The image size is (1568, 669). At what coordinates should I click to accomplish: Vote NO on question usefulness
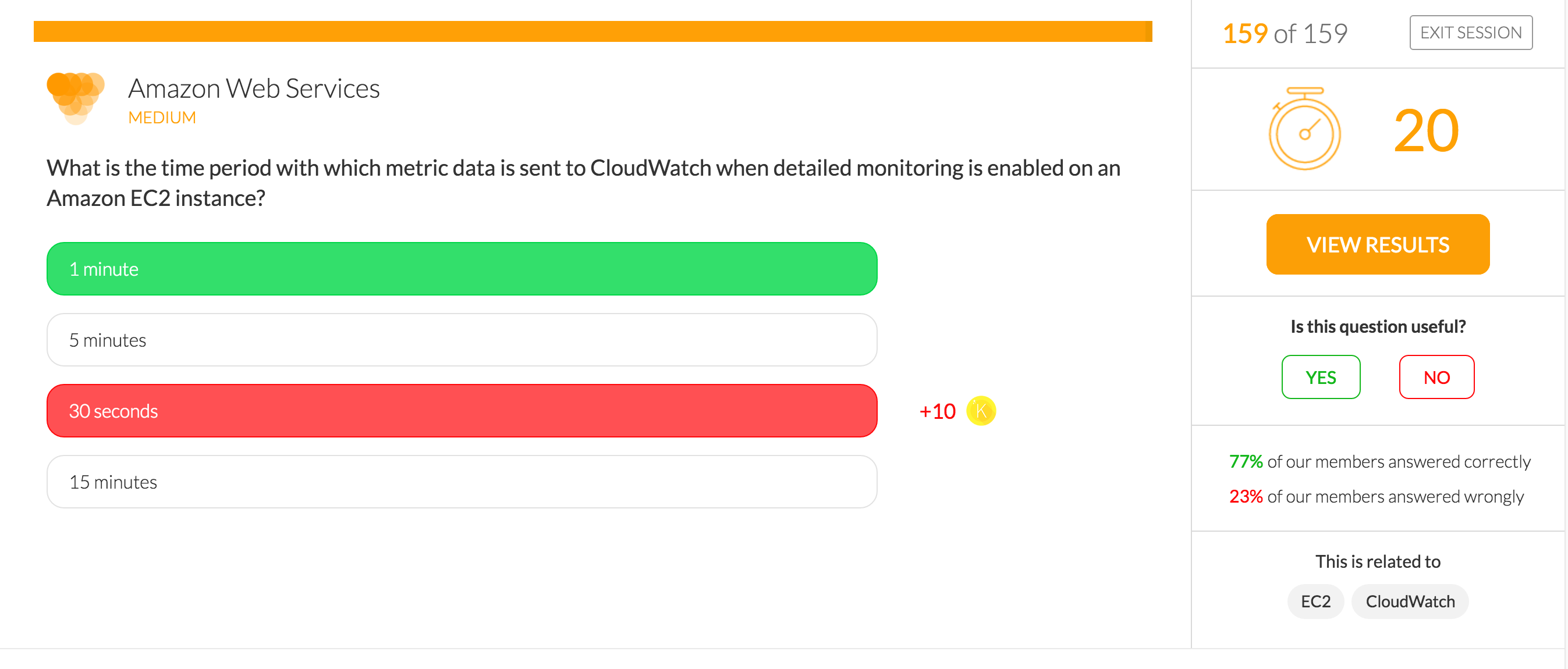1436,377
